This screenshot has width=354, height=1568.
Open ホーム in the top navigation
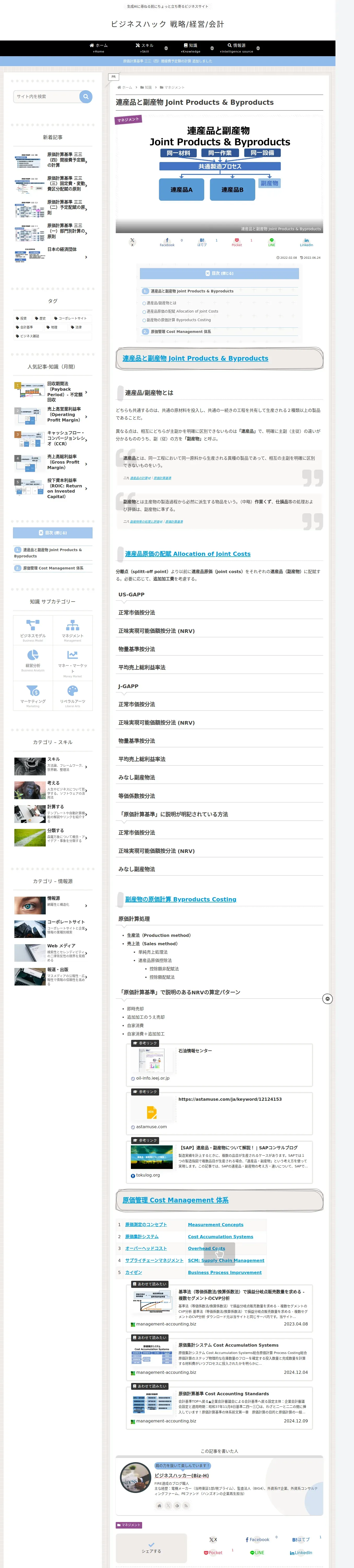[98, 48]
